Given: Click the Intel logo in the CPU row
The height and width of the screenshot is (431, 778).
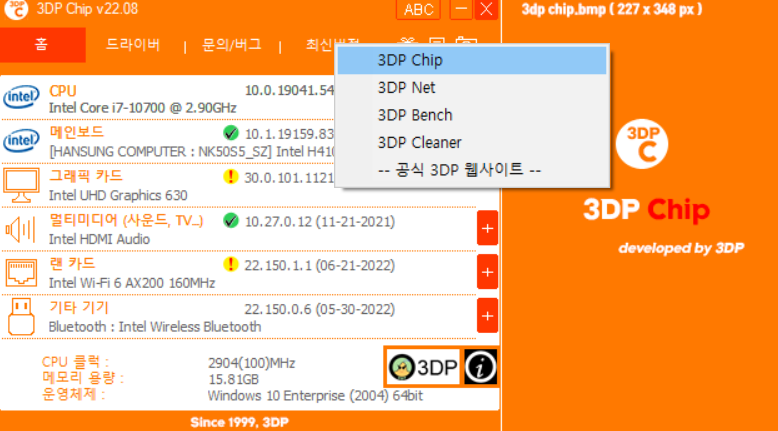Looking at the screenshot, I should (x=21, y=97).
